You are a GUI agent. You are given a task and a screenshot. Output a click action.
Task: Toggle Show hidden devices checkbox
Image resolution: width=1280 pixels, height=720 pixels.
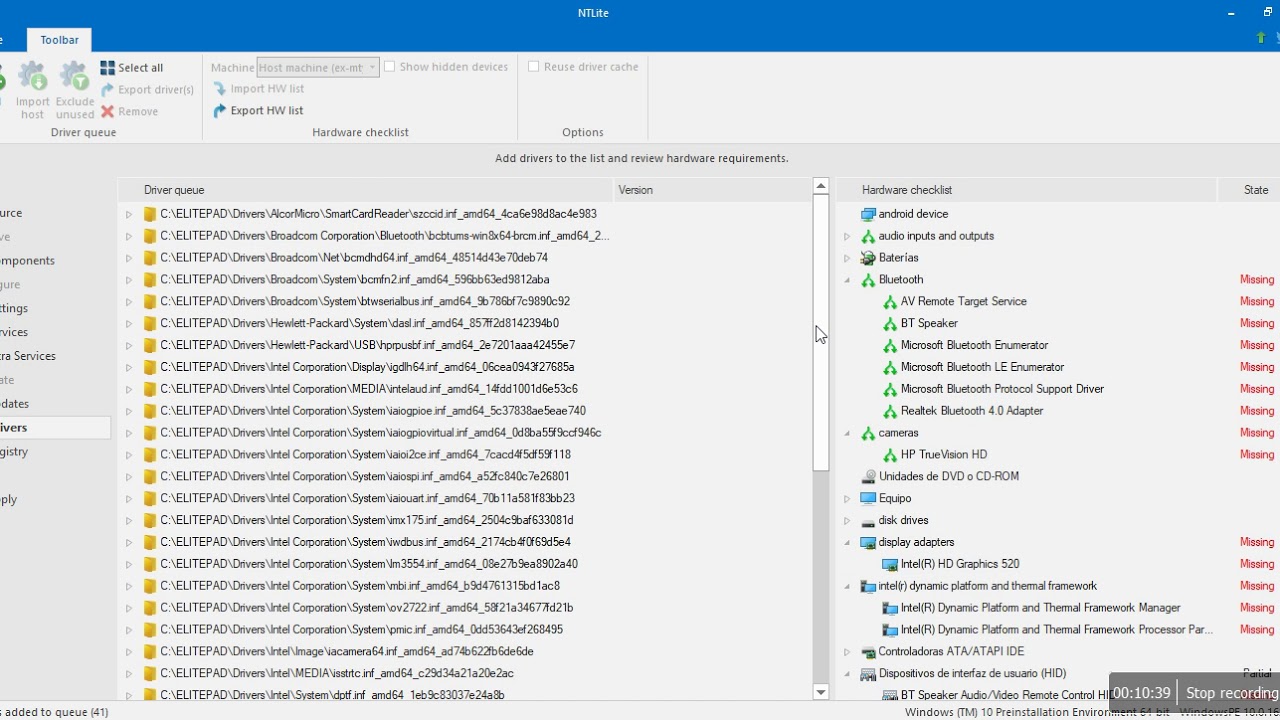[x=390, y=67]
